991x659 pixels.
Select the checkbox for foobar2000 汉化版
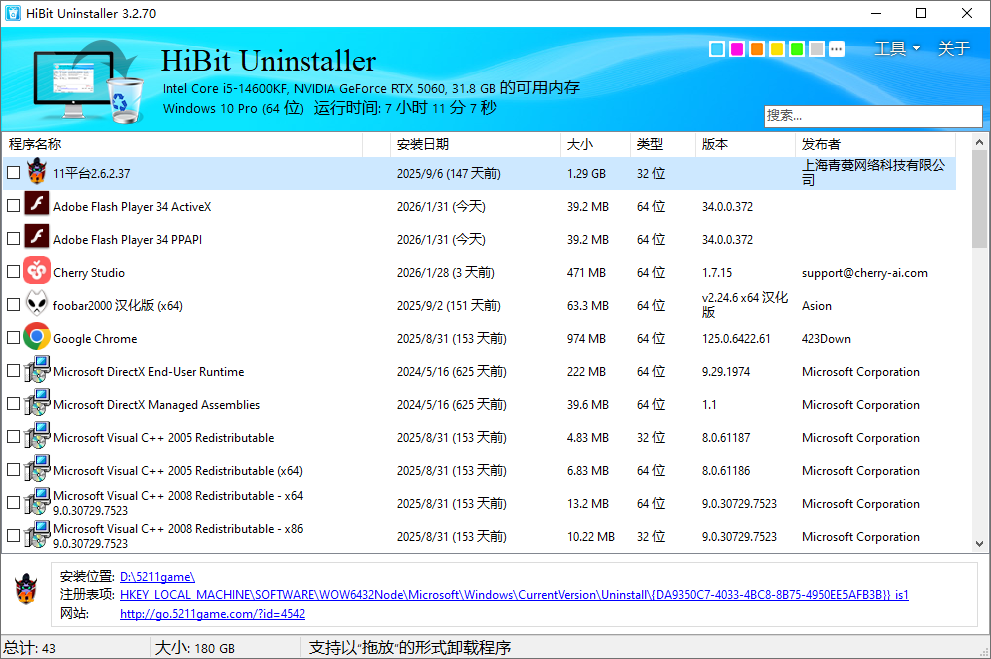(13, 304)
